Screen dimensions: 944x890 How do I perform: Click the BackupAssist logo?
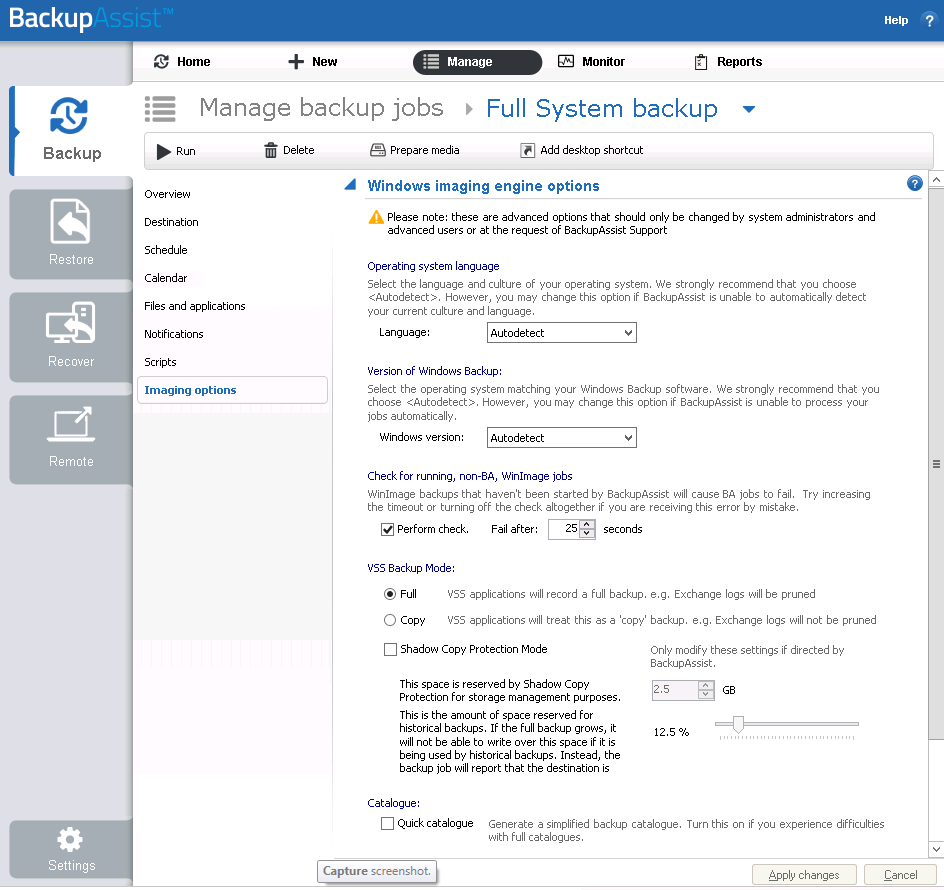click(91, 18)
